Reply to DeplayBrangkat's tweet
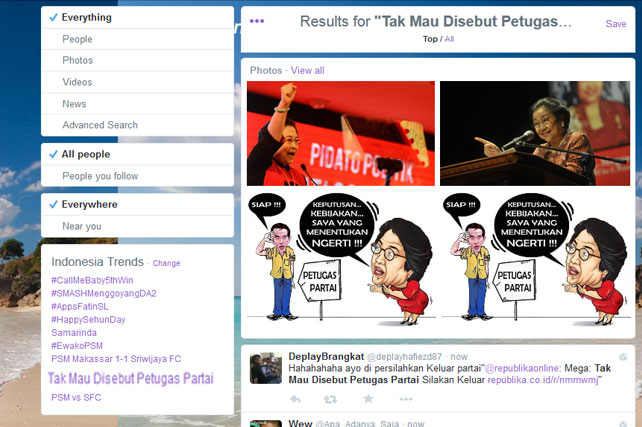The height and width of the screenshot is (427, 642). coord(295,399)
